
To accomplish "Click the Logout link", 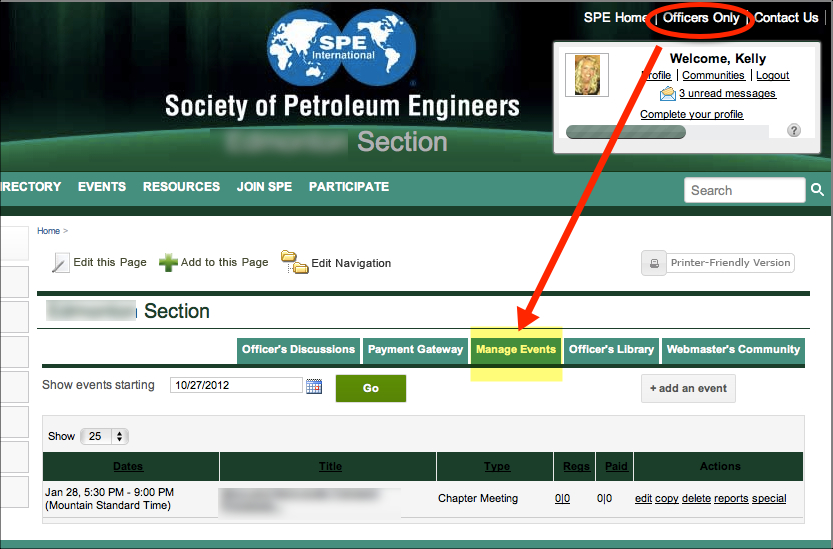I will click(x=772, y=75).
